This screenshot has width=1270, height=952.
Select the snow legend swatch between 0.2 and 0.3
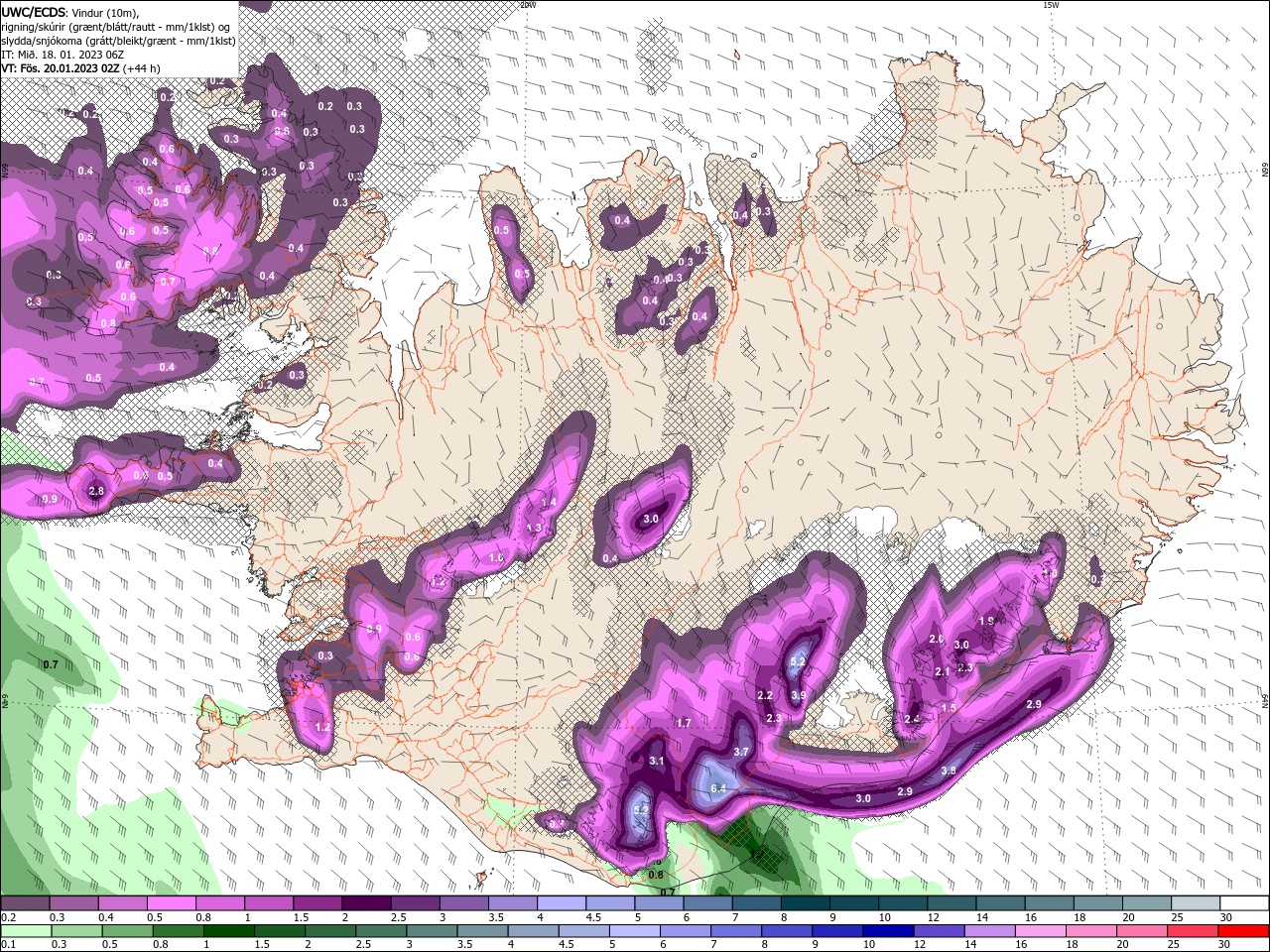click(25, 903)
